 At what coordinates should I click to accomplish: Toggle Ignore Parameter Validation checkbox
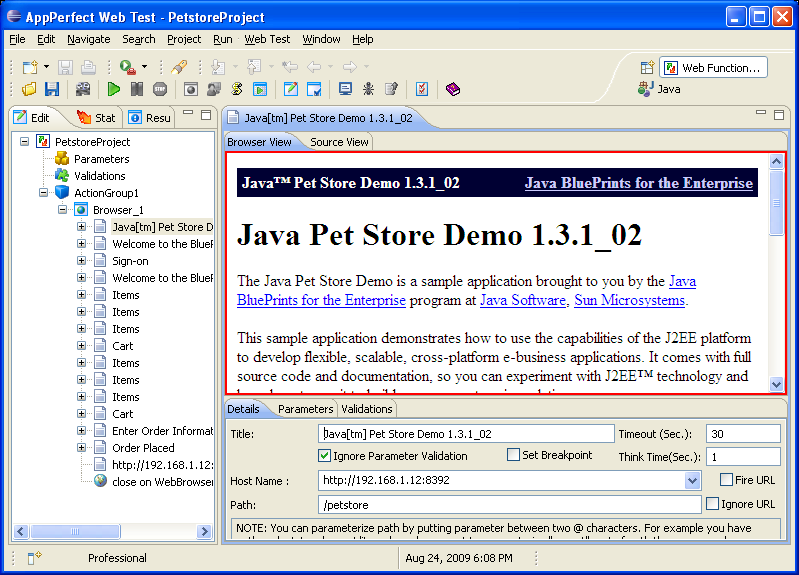pos(324,455)
